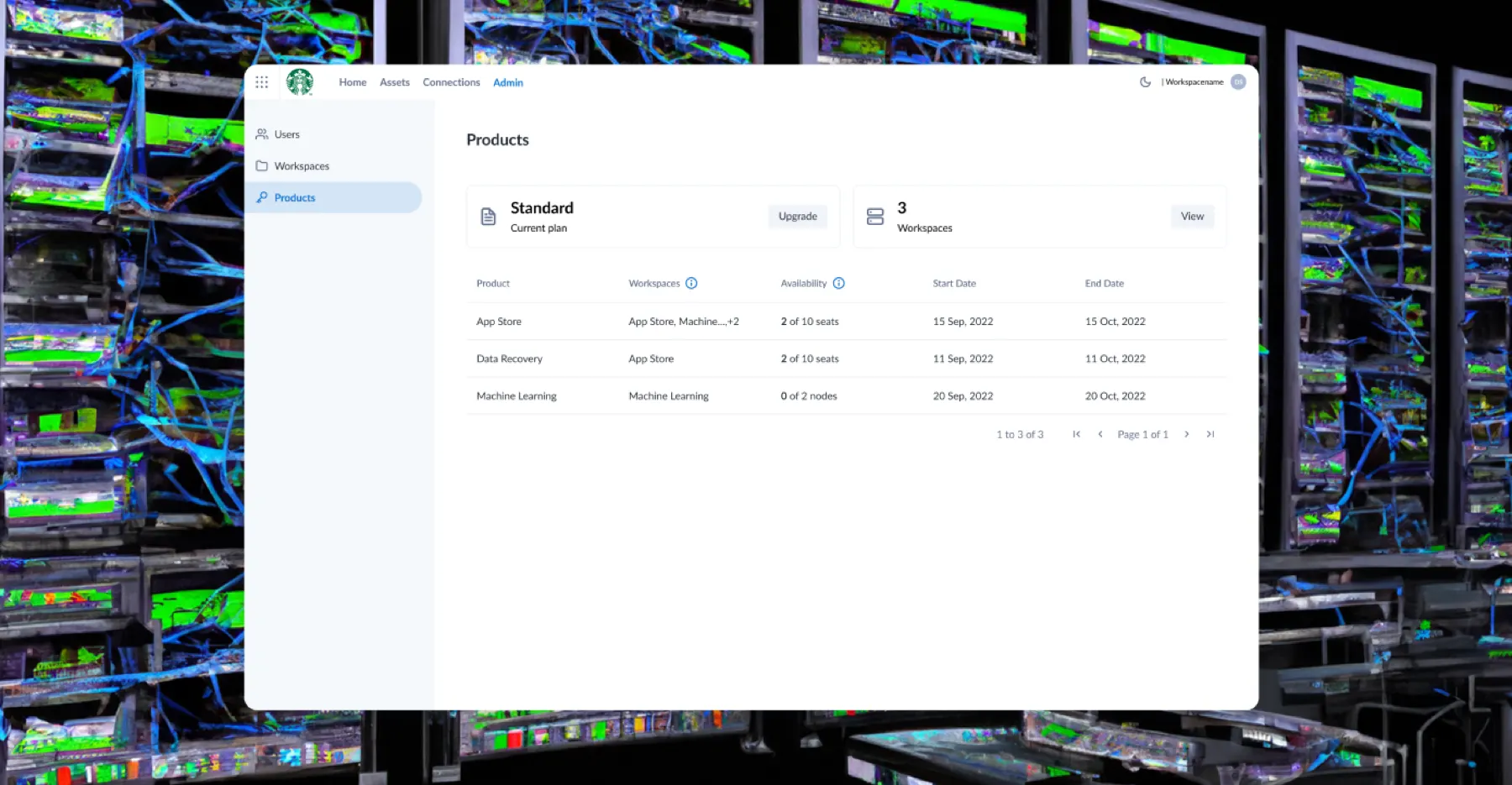
Task: Open the user avatar menu
Action: [x=1238, y=81]
